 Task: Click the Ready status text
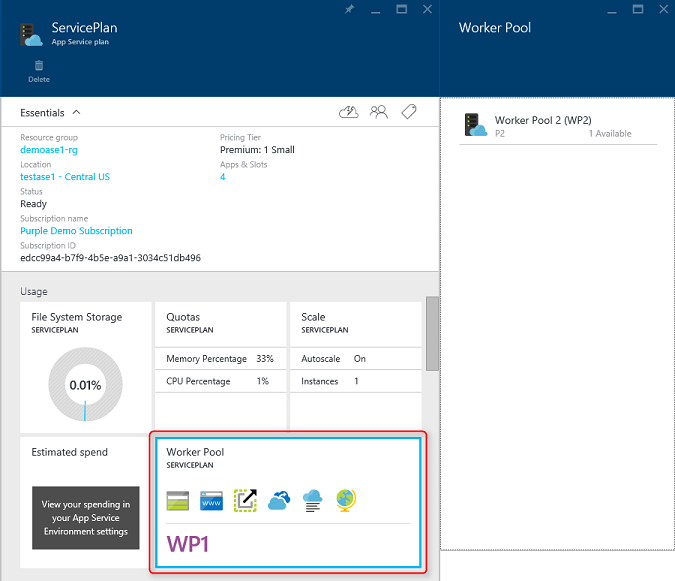34,204
